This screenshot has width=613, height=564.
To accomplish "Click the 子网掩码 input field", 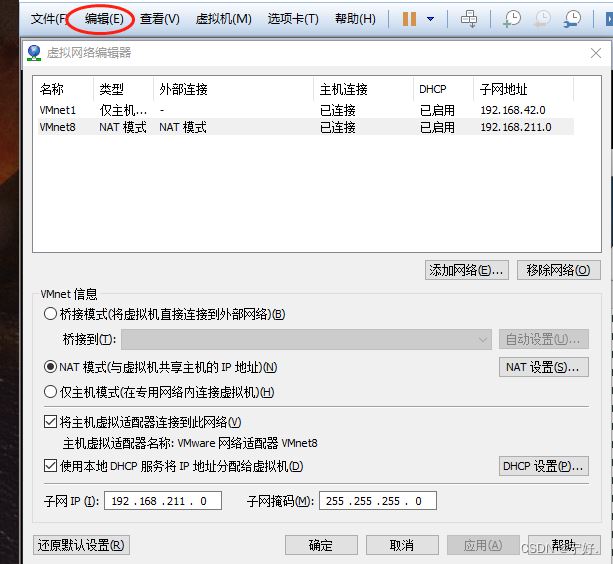I will click(378, 501).
